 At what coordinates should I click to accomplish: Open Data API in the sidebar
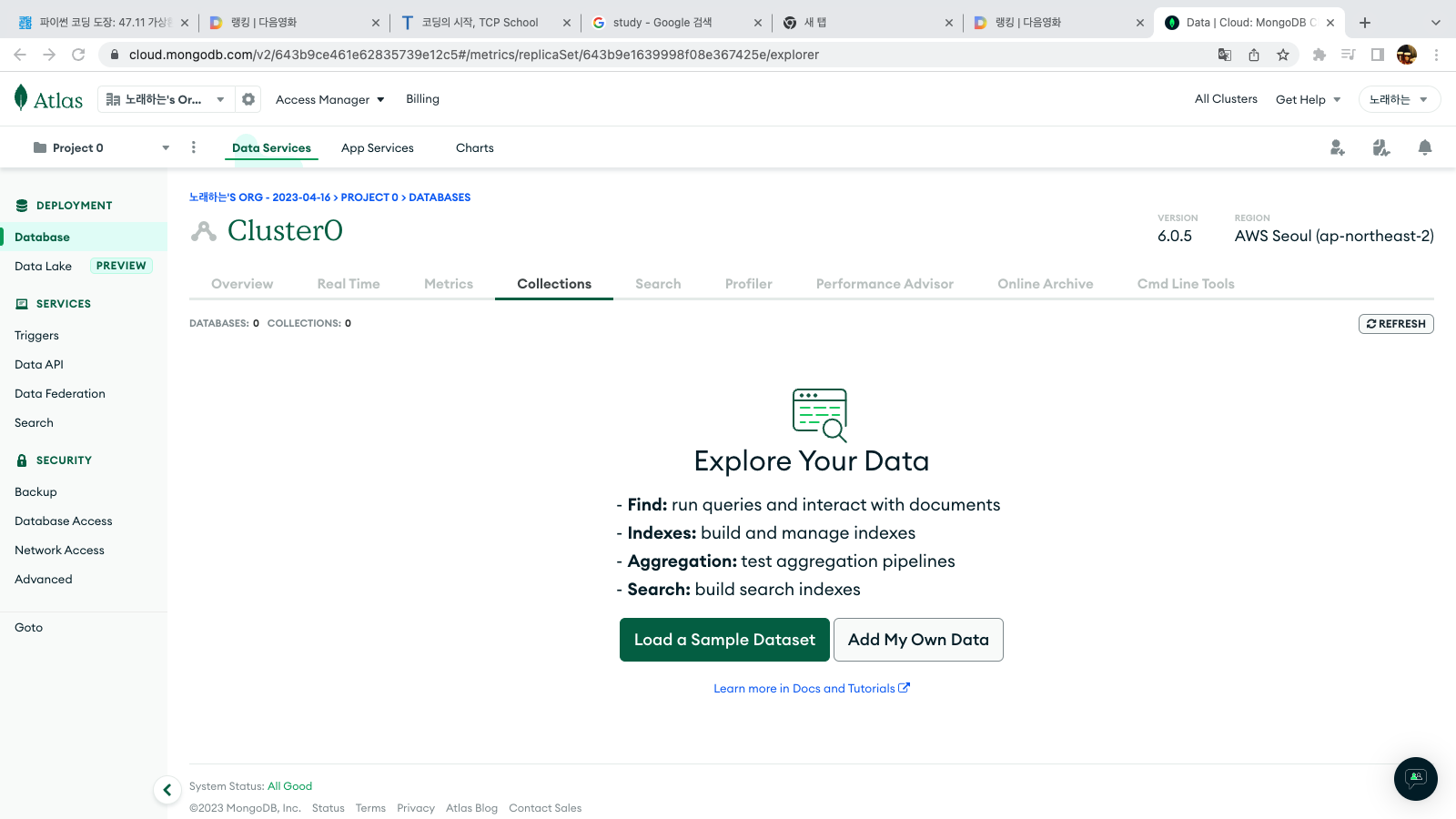pos(39,364)
